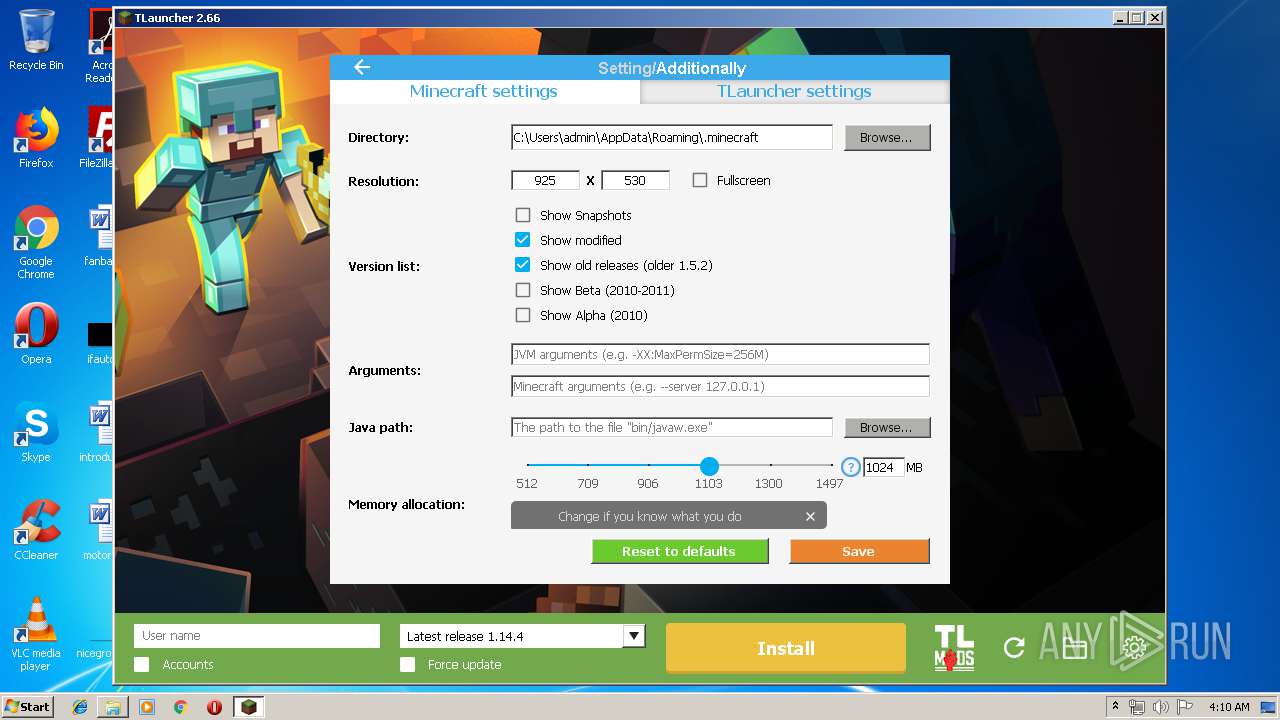This screenshot has height=720, width=1280.
Task: Open media player taskbar icon
Action: pyautogui.click(x=147, y=707)
